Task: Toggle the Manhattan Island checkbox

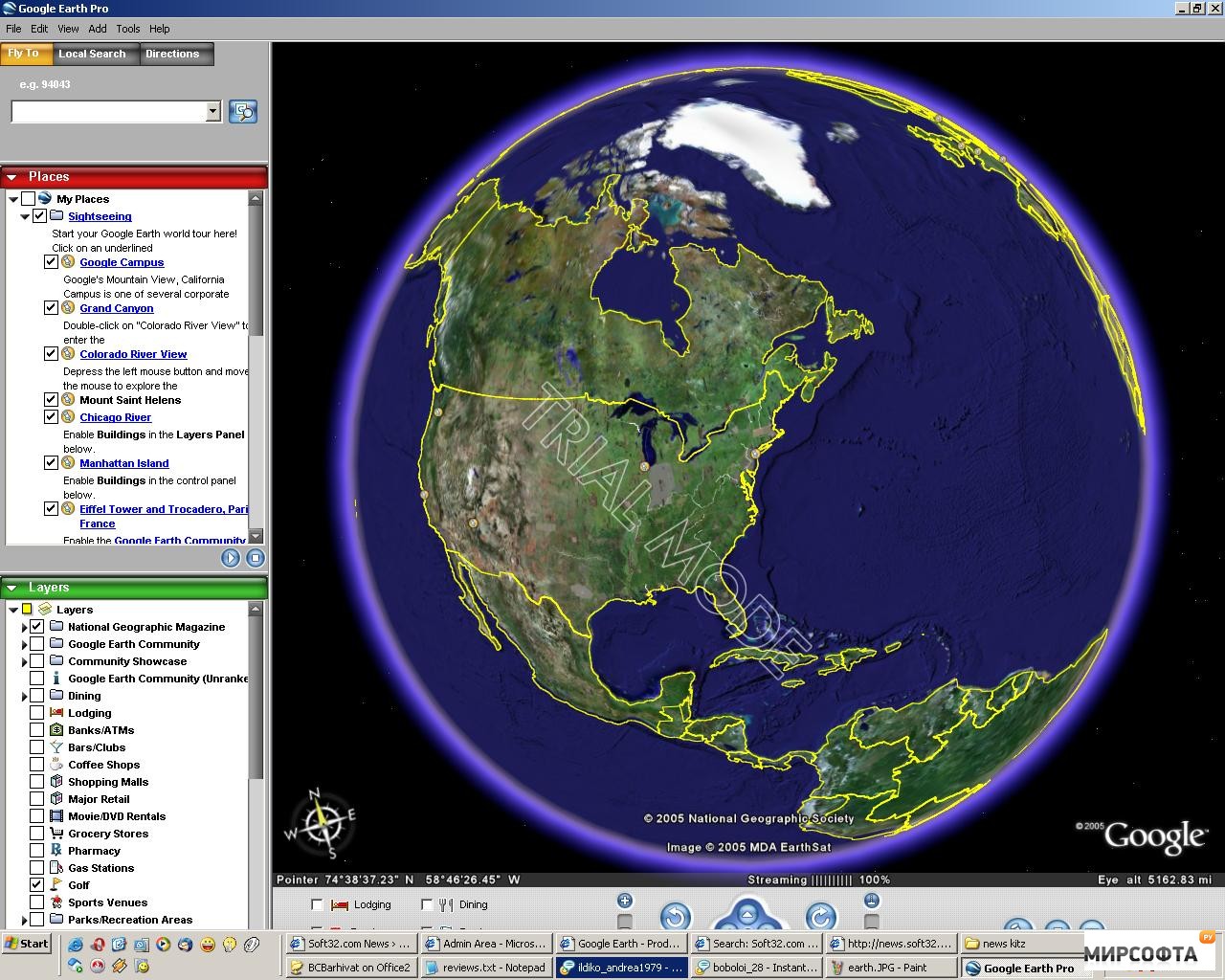Action: point(51,463)
